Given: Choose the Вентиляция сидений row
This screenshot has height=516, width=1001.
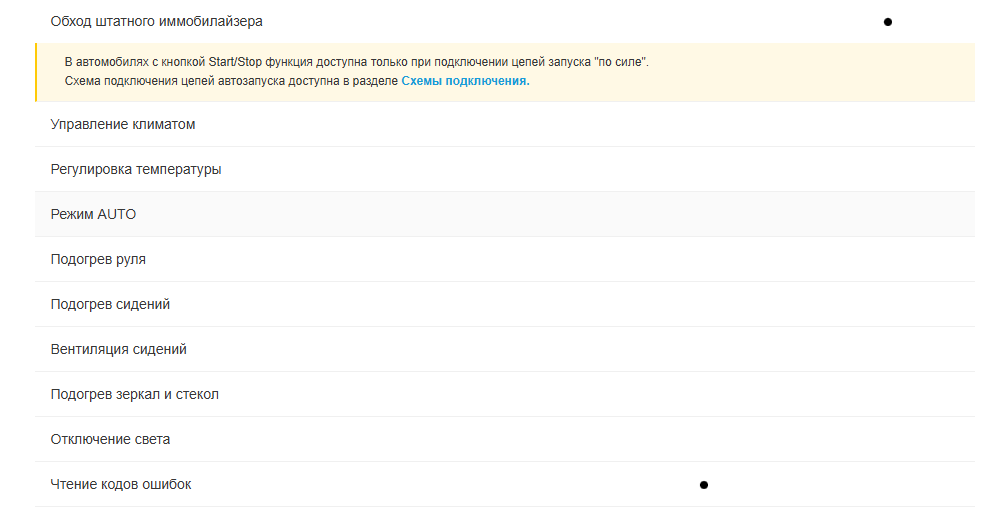Looking at the screenshot, I should (118, 349).
